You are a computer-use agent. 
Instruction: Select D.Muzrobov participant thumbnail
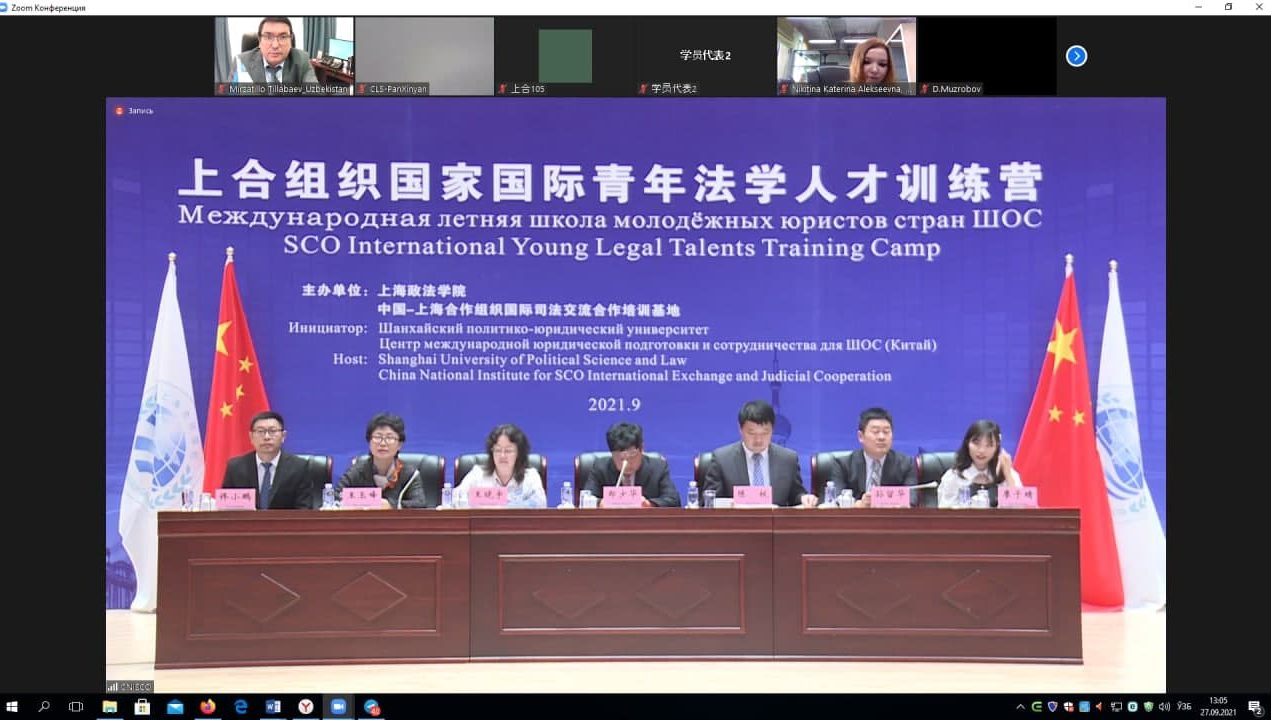(x=986, y=56)
